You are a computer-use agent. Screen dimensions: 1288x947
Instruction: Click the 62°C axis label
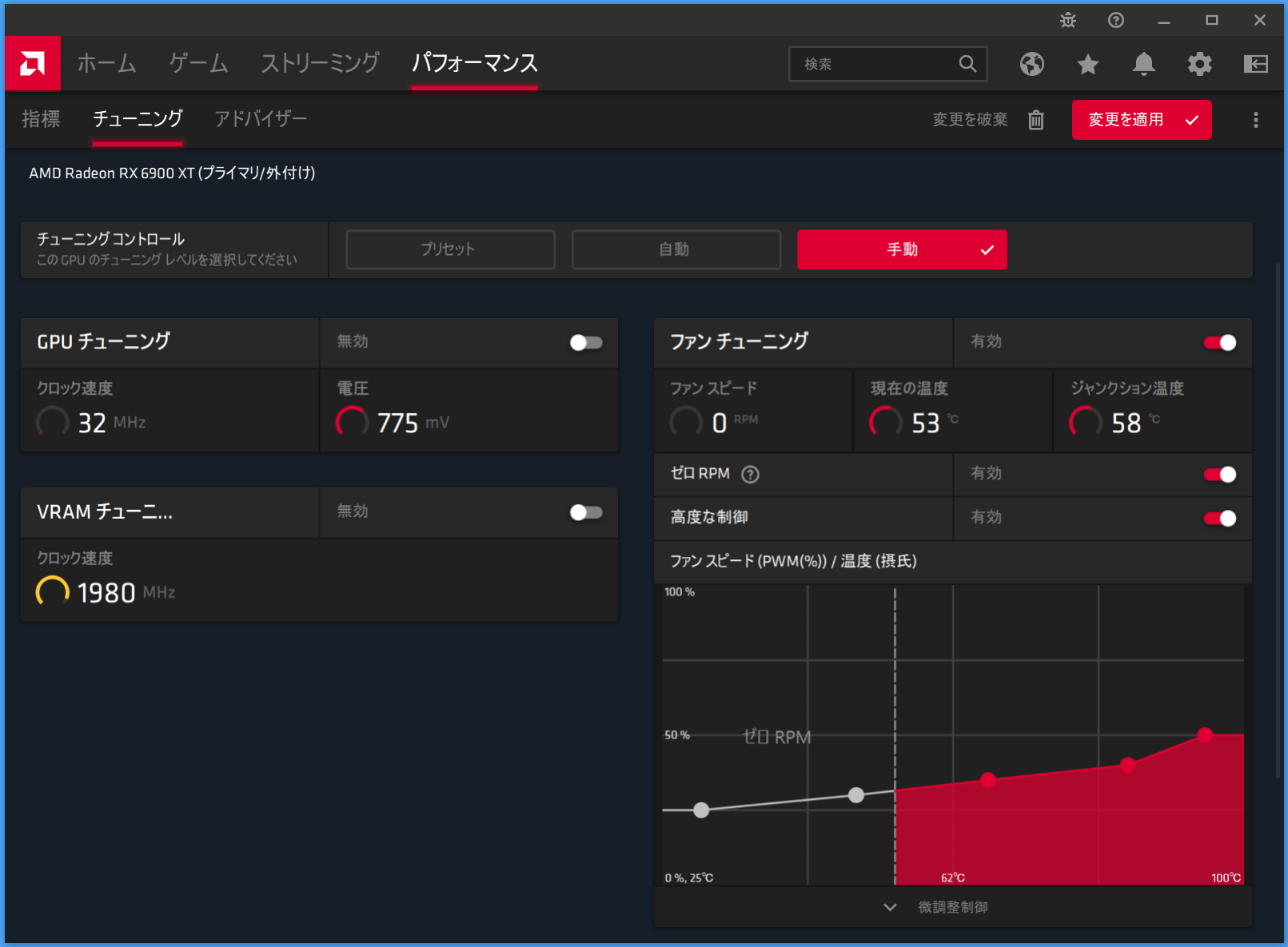pyautogui.click(x=952, y=877)
